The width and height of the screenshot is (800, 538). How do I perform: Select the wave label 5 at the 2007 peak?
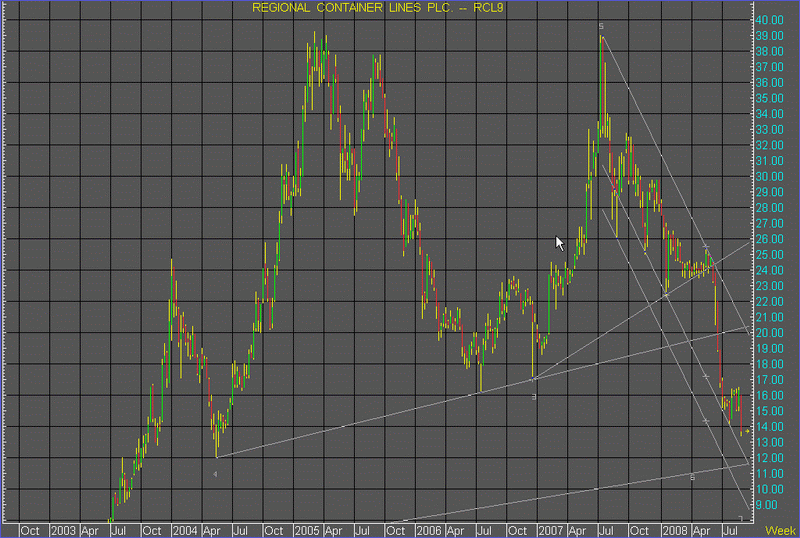(601, 26)
